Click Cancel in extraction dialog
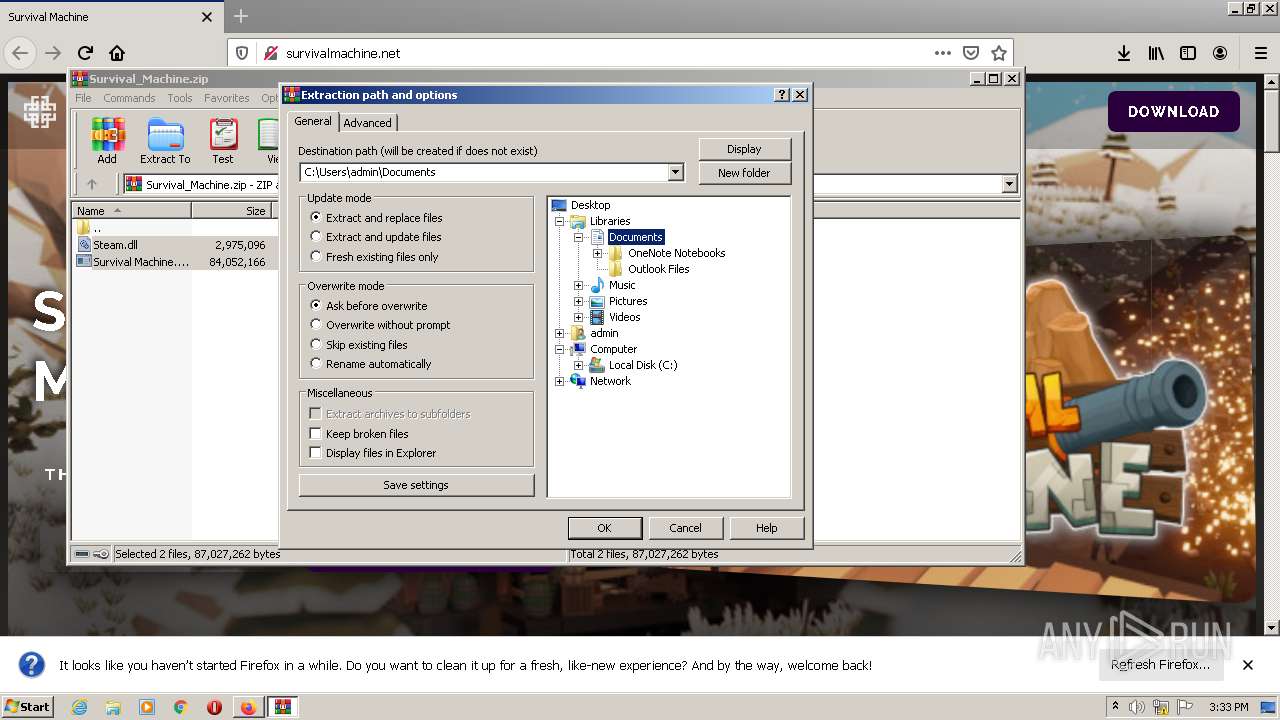This screenshot has width=1280, height=720. [x=685, y=528]
